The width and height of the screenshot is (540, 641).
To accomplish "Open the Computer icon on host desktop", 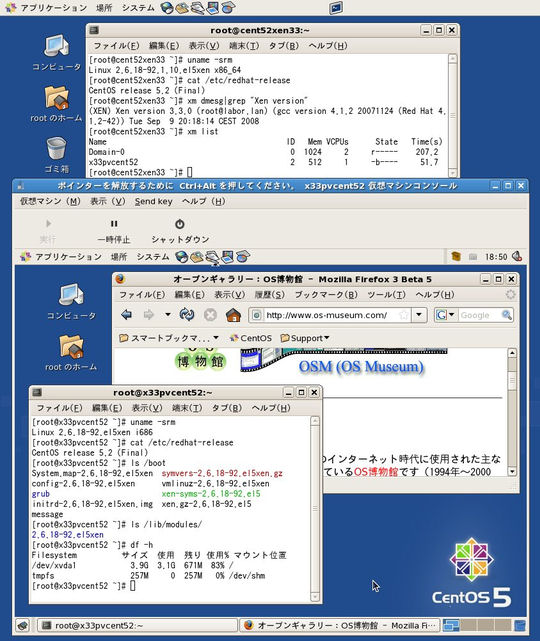I will point(57,46).
